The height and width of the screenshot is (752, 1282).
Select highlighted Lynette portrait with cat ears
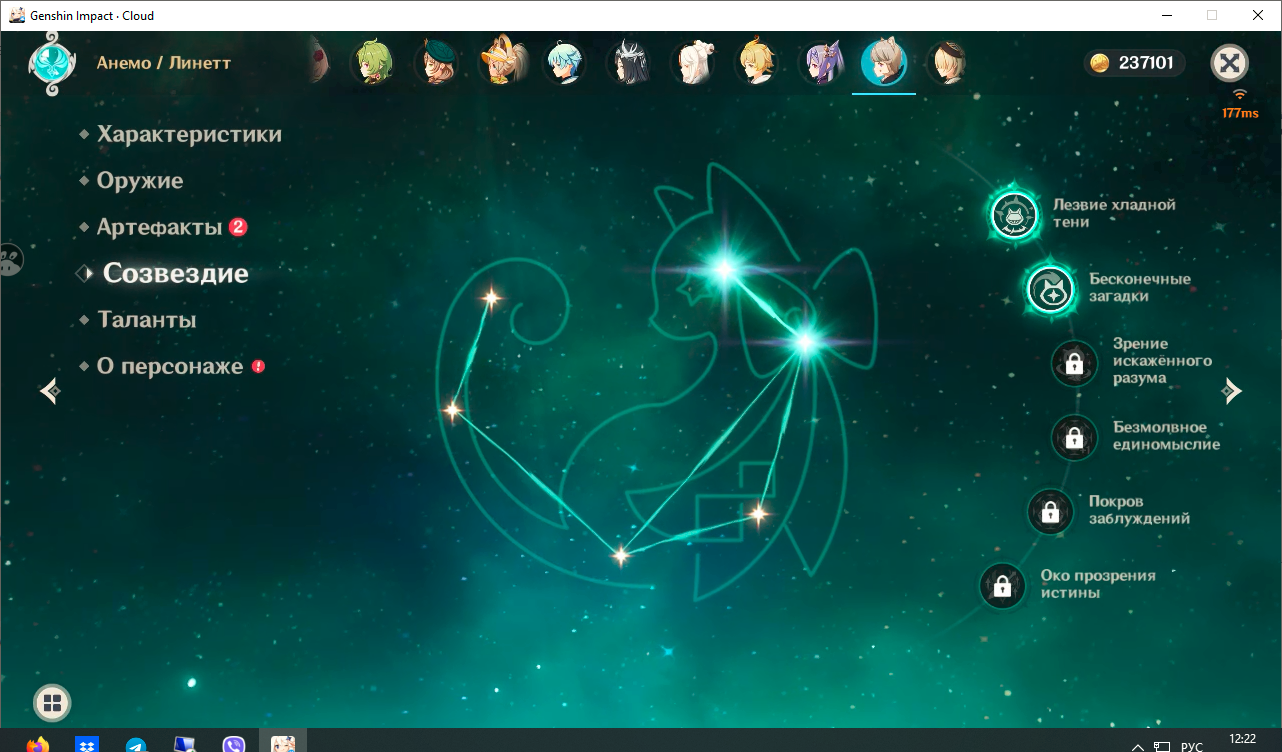(884, 62)
